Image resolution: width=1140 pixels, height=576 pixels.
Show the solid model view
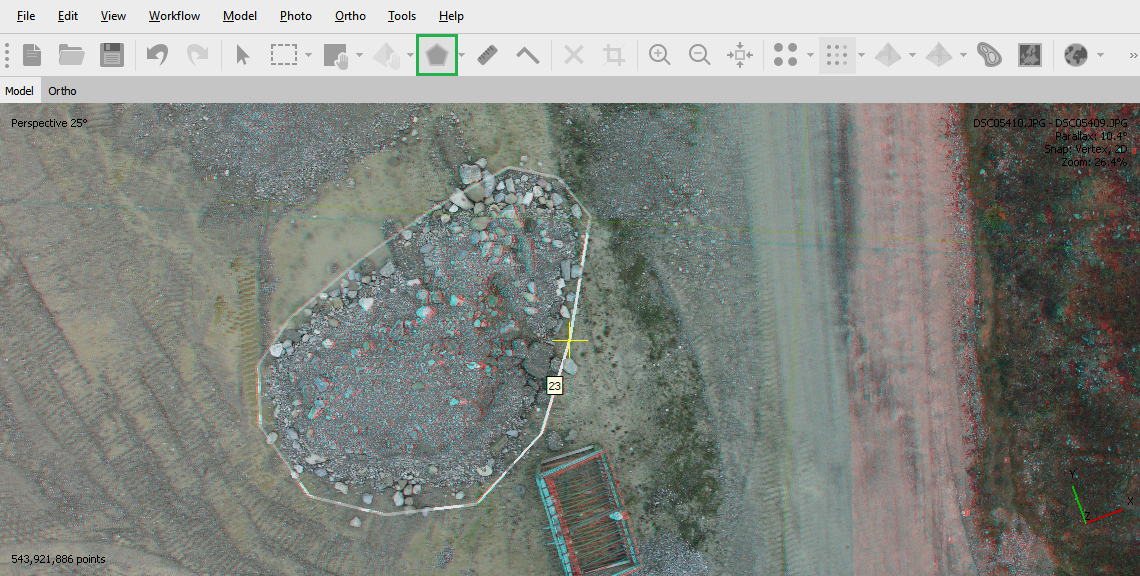coord(888,55)
